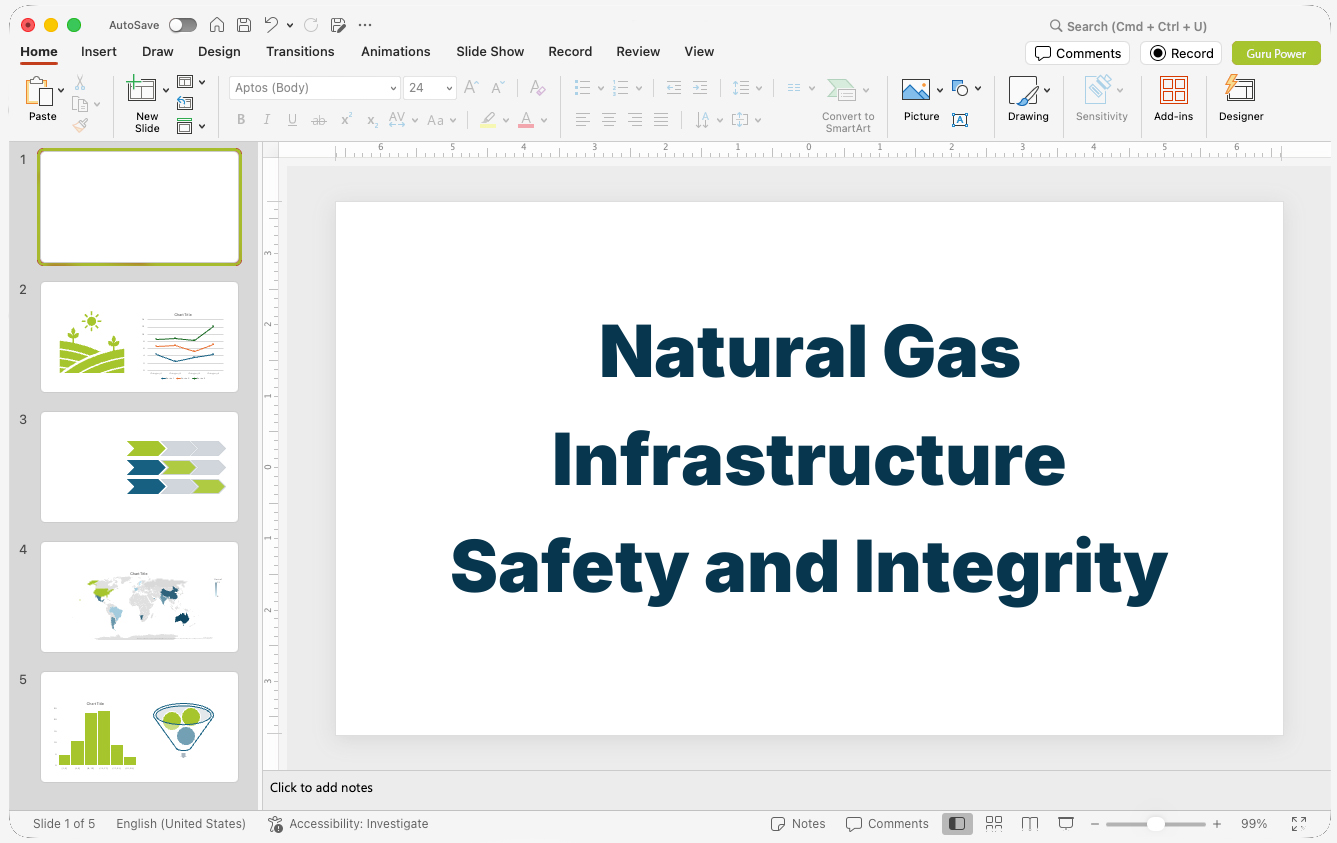This screenshot has height=843, width=1337.
Task: Start slide show from status bar
Action: [x=1066, y=824]
